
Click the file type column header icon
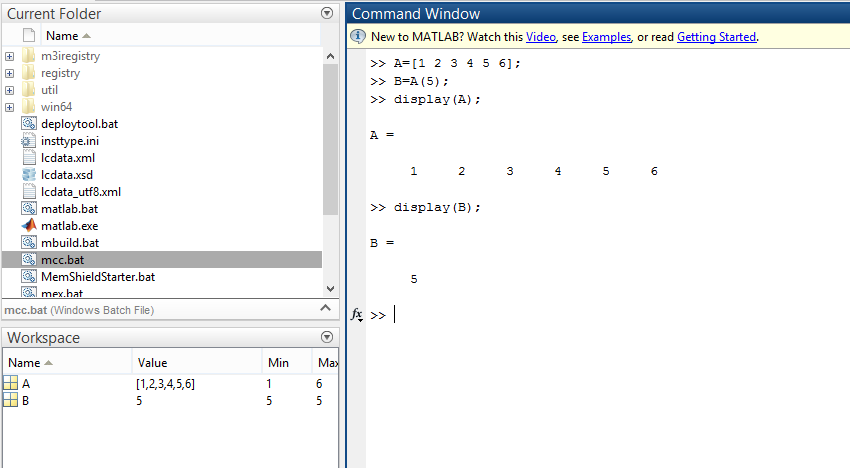pyautogui.click(x=29, y=36)
